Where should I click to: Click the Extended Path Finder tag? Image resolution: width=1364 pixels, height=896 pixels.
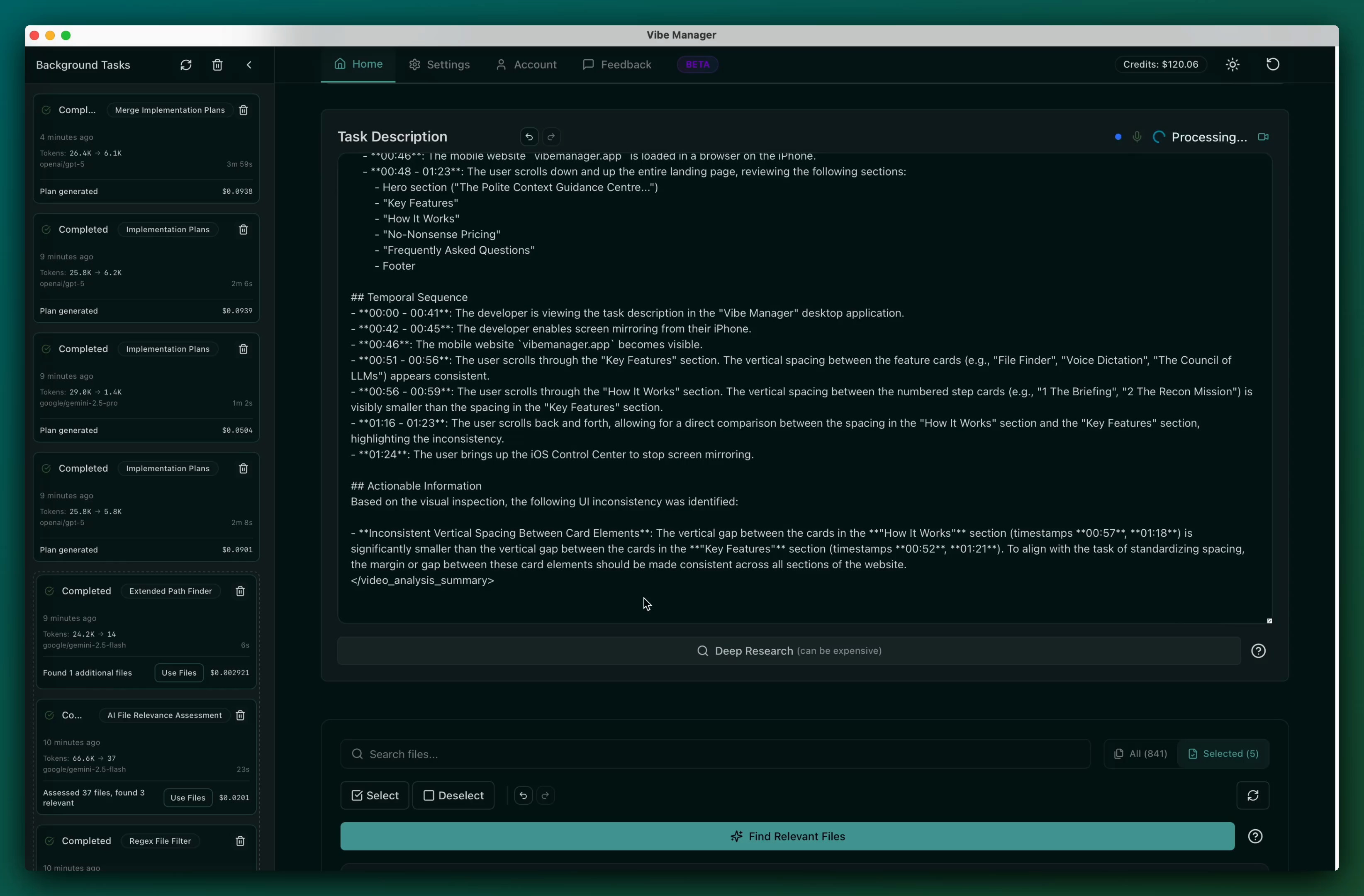tap(171, 591)
